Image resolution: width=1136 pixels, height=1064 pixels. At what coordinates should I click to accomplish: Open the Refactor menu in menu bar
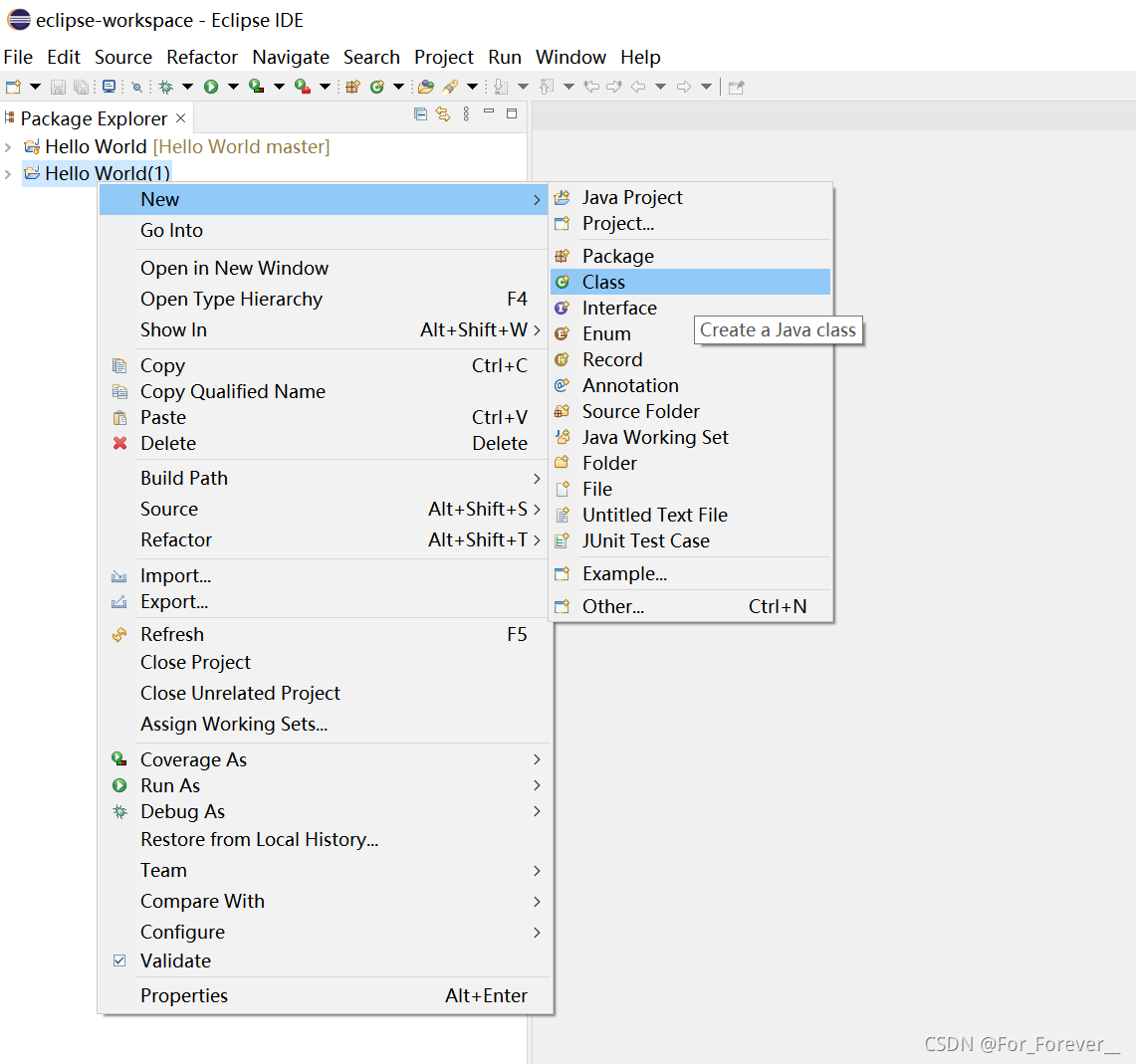(x=202, y=57)
